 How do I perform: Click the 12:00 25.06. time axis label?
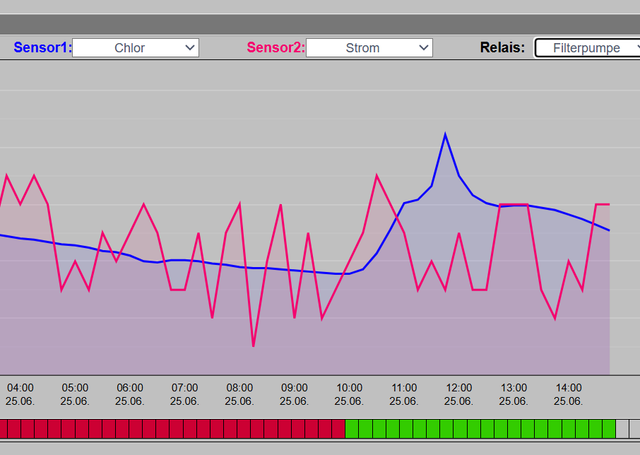[x=459, y=394]
